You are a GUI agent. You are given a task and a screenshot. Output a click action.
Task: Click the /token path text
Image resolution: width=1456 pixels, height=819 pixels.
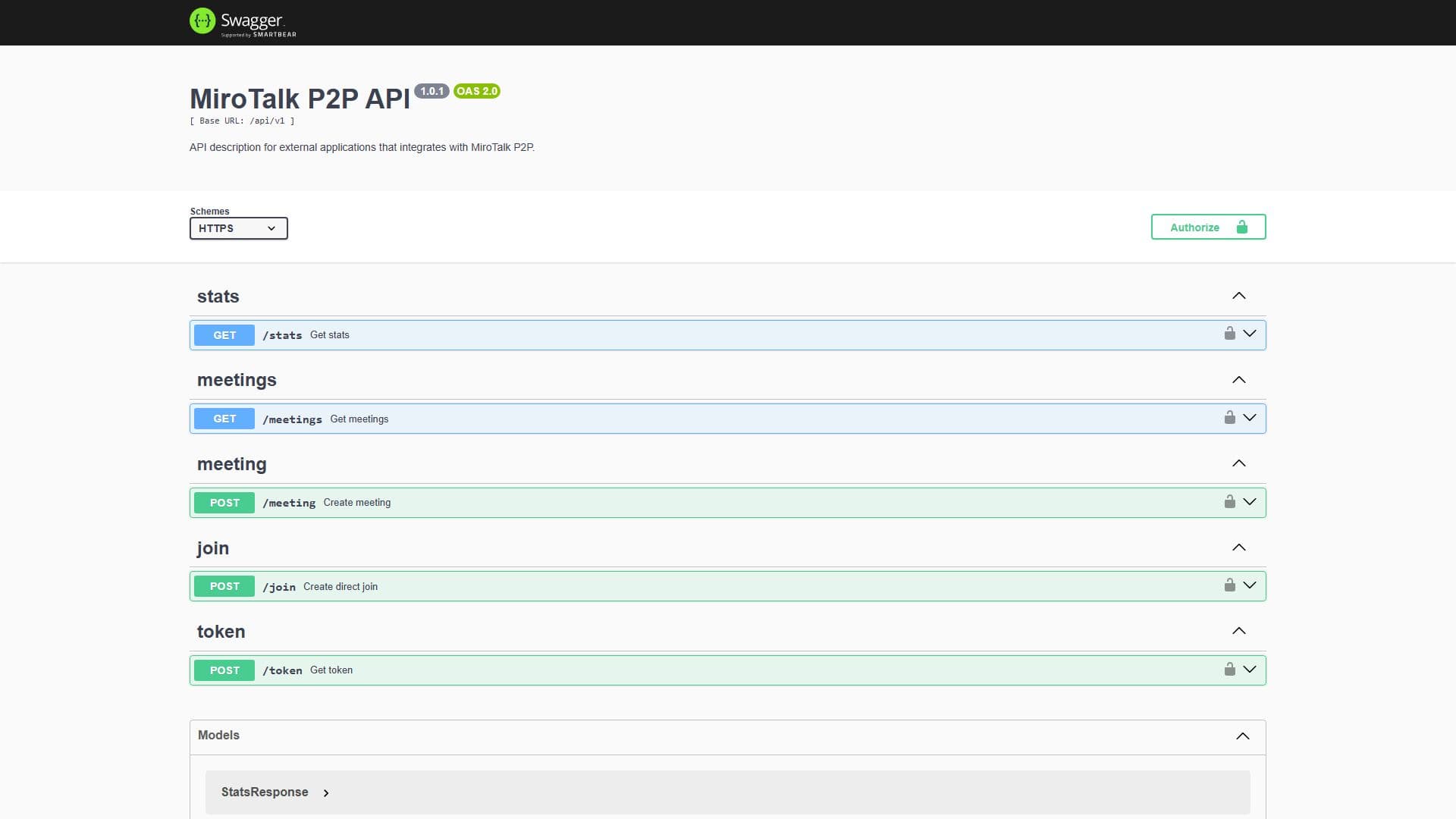282,670
